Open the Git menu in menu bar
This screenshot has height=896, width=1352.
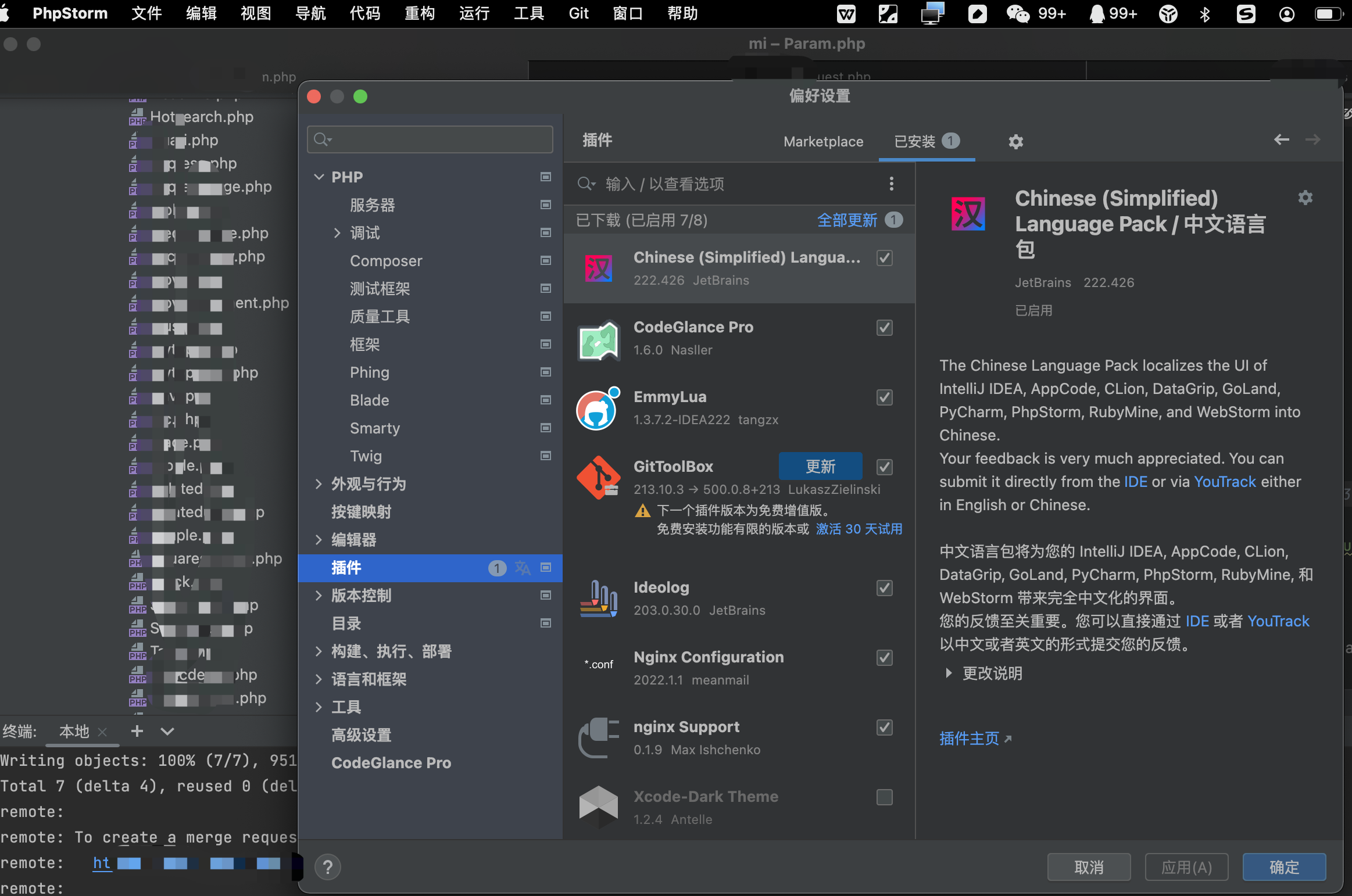tap(578, 13)
